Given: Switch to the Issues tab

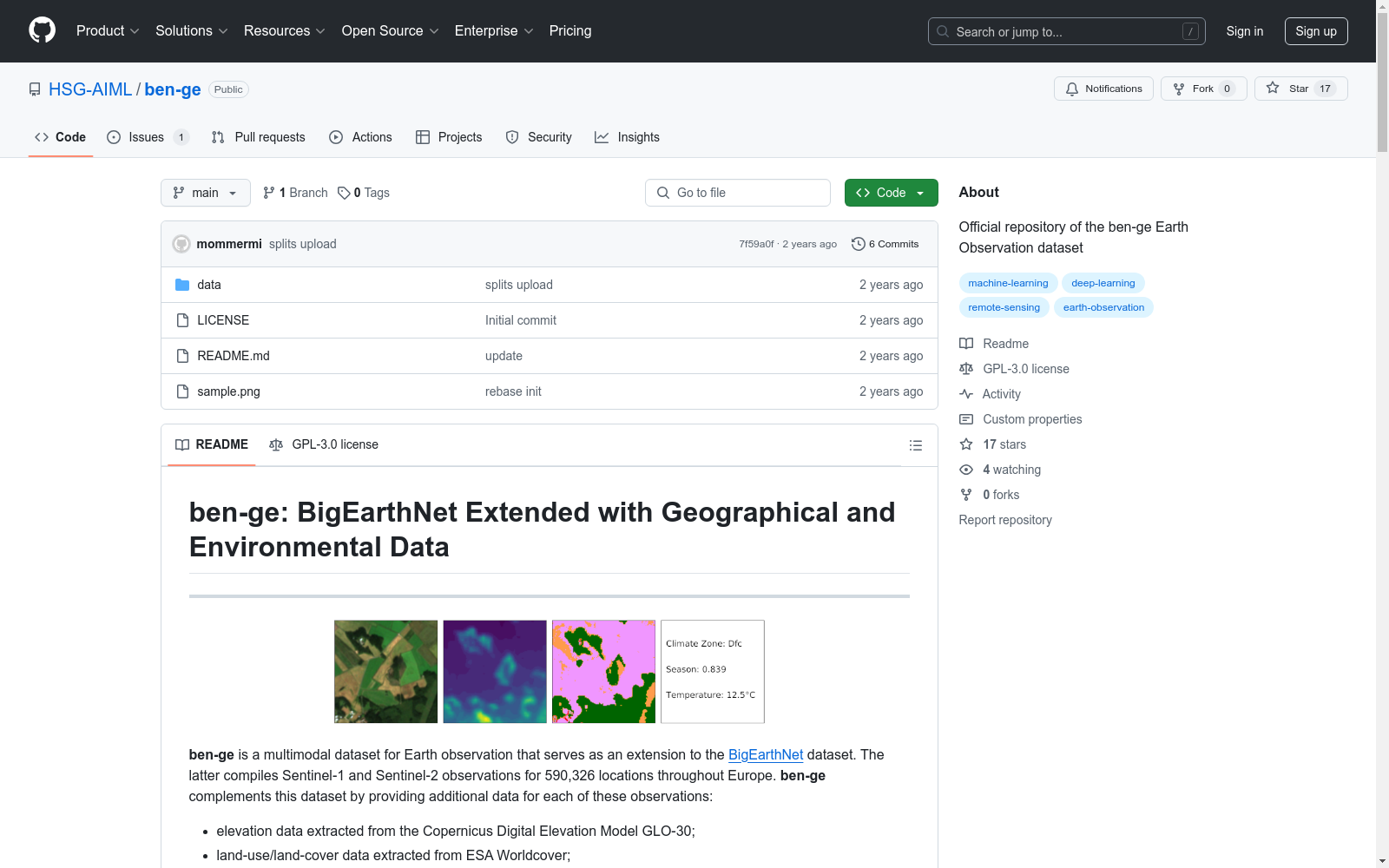Looking at the screenshot, I should (148, 137).
